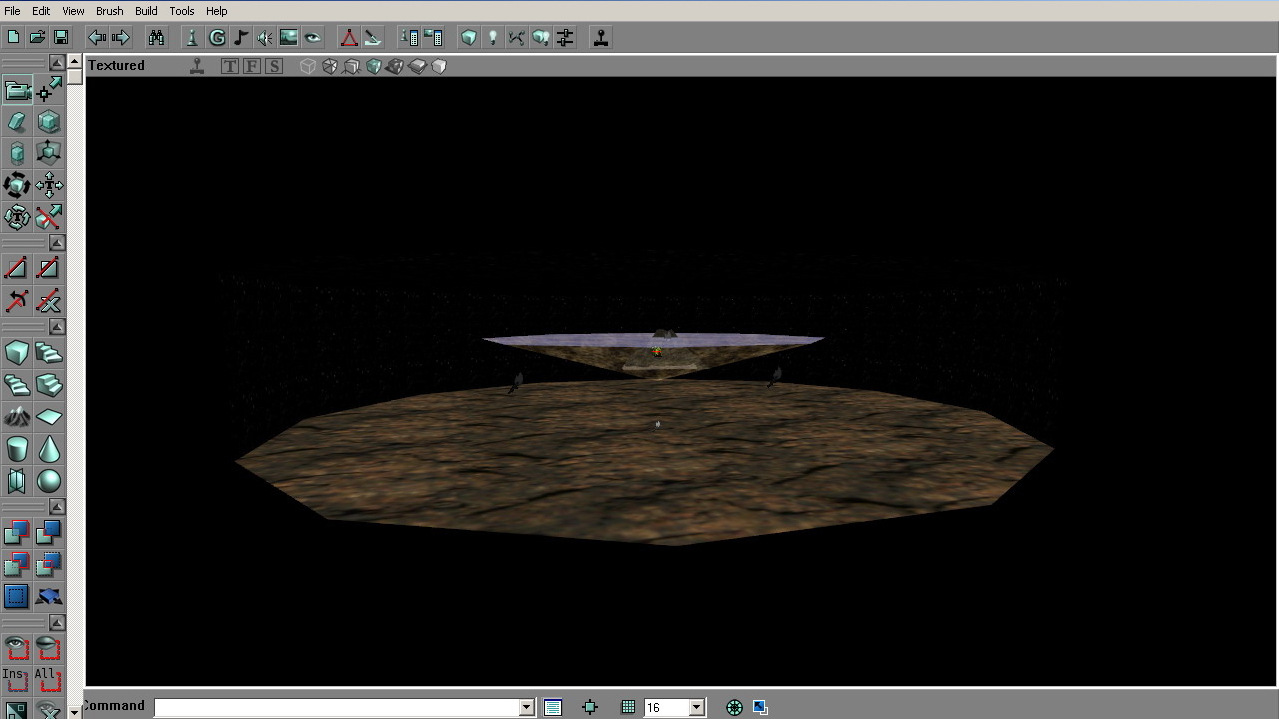Open the search binoculars tool
The height and width of the screenshot is (719, 1279).
[156, 38]
